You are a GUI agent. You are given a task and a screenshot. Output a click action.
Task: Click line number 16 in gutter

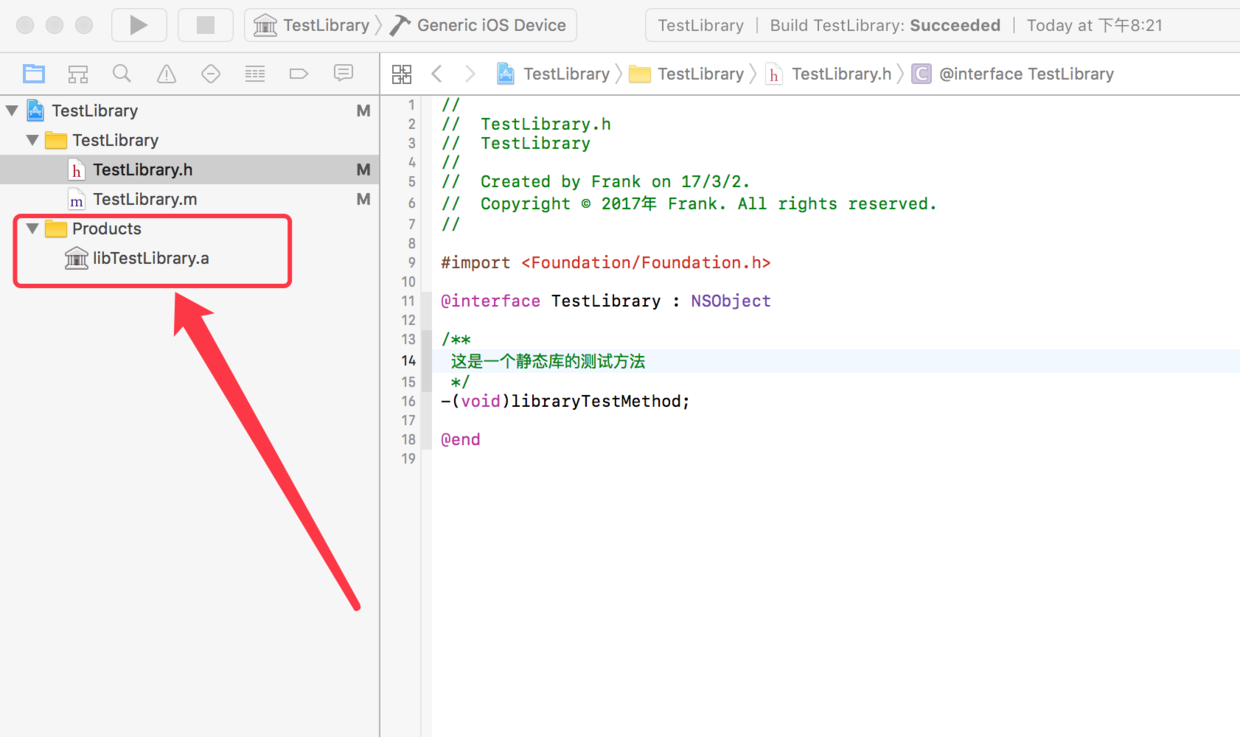click(x=408, y=401)
